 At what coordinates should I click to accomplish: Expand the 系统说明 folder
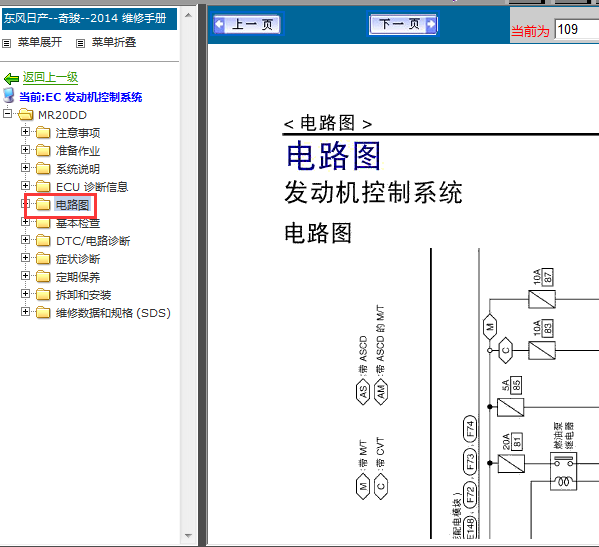25,167
